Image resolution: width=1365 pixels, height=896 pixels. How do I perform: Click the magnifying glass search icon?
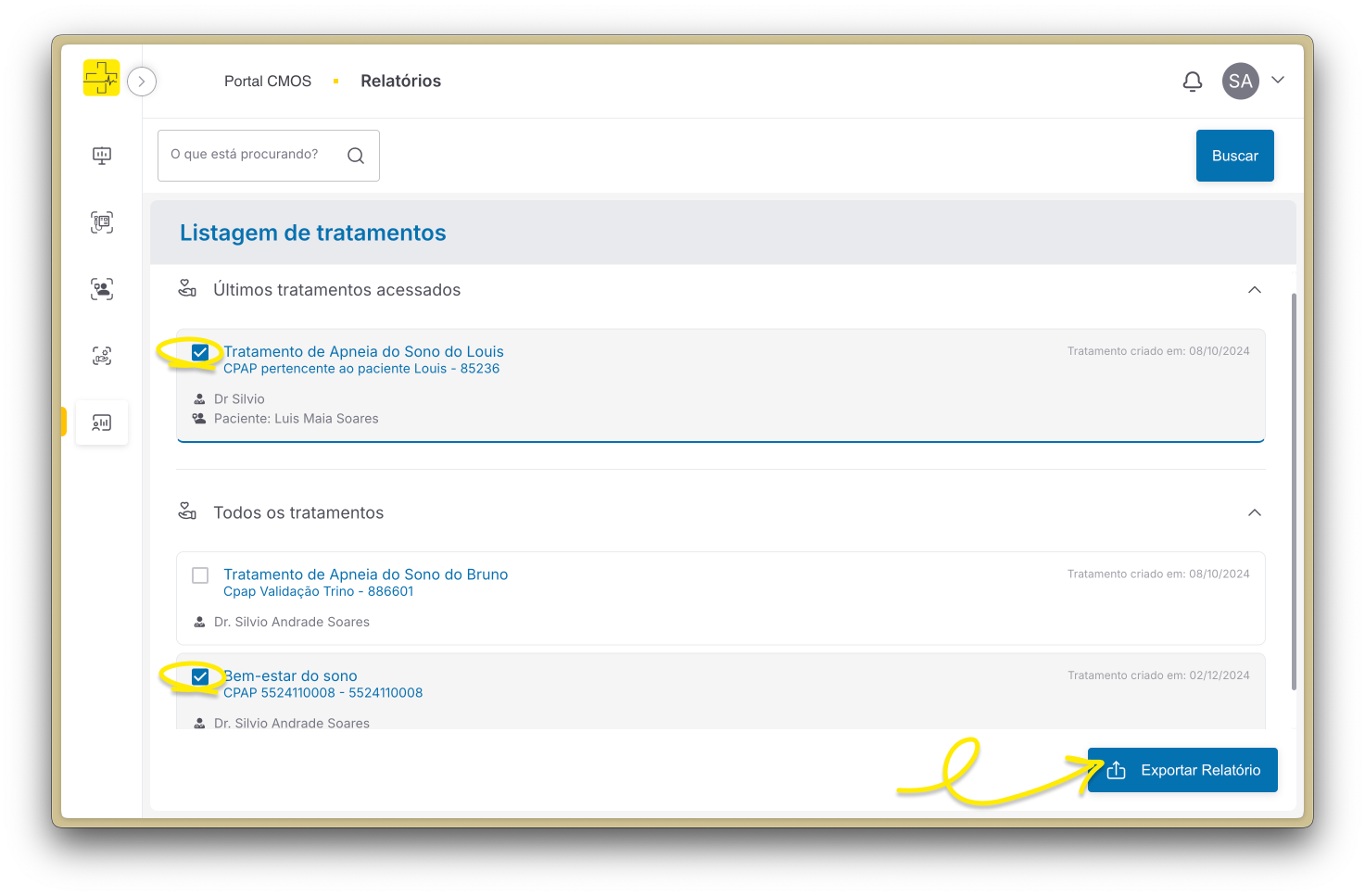[356, 155]
